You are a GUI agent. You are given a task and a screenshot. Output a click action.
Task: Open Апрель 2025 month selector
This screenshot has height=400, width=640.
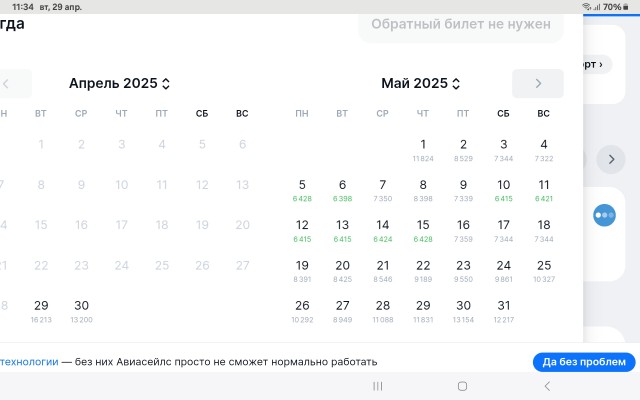pos(119,83)
